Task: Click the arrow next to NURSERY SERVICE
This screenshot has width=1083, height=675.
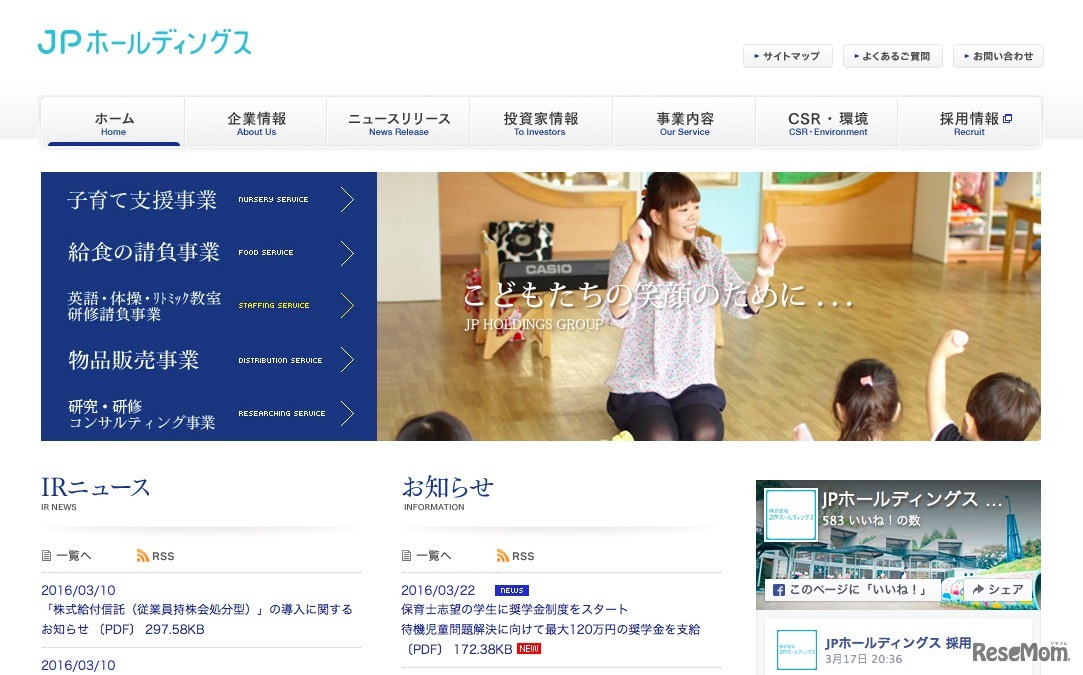Action: pyautogui.click(x=347, y=200)
